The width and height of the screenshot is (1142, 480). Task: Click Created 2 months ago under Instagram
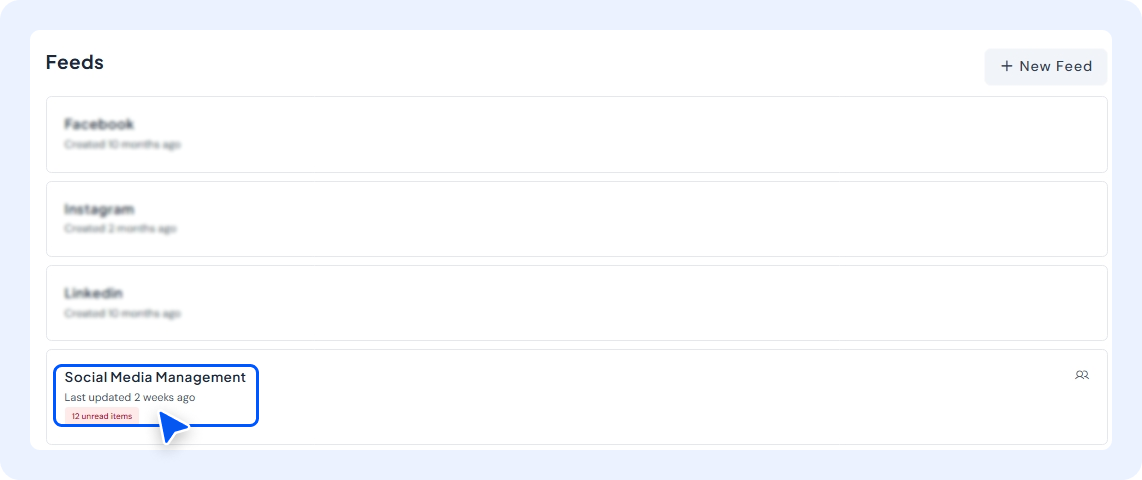coord(120,229)
